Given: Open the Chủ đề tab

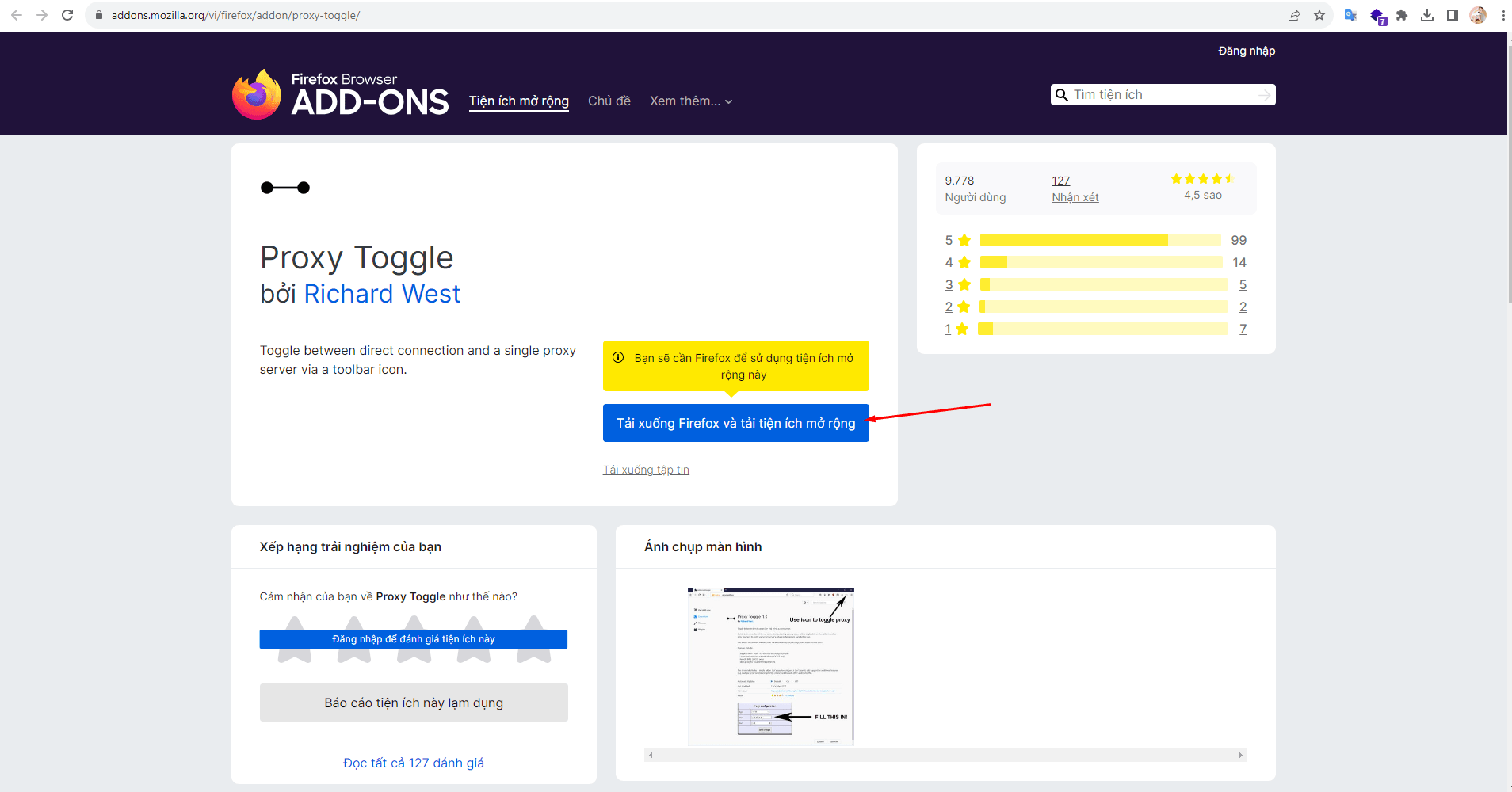Looking at the screenshot, I should pyautogui.click(x=609, y=101).
